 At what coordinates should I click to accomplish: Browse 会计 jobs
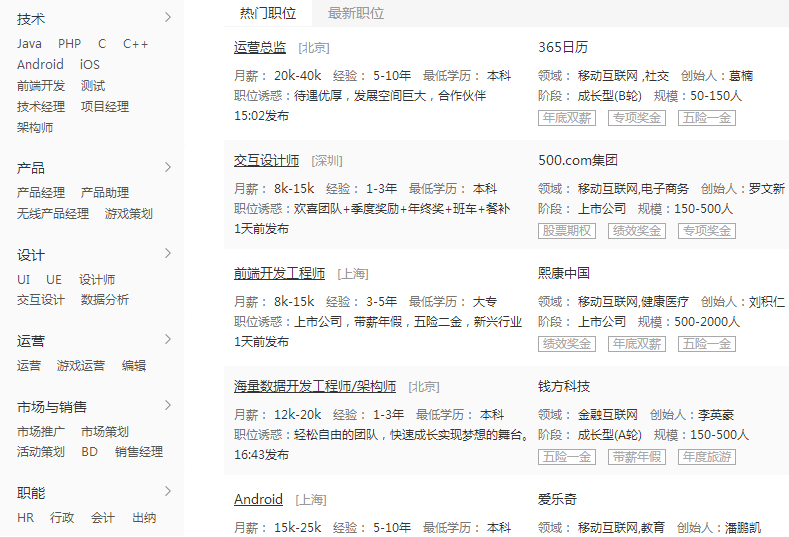103,517
